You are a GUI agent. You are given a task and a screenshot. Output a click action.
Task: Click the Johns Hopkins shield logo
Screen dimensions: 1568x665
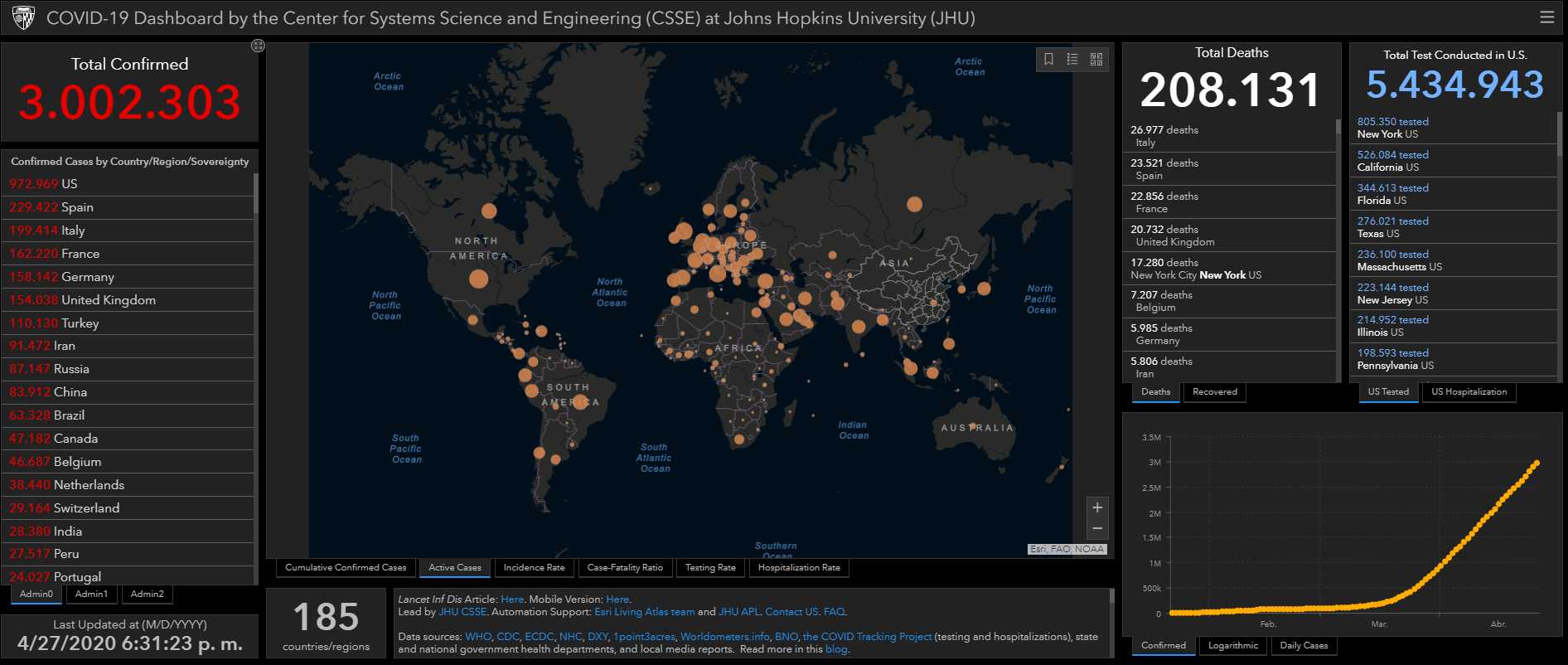24,17
